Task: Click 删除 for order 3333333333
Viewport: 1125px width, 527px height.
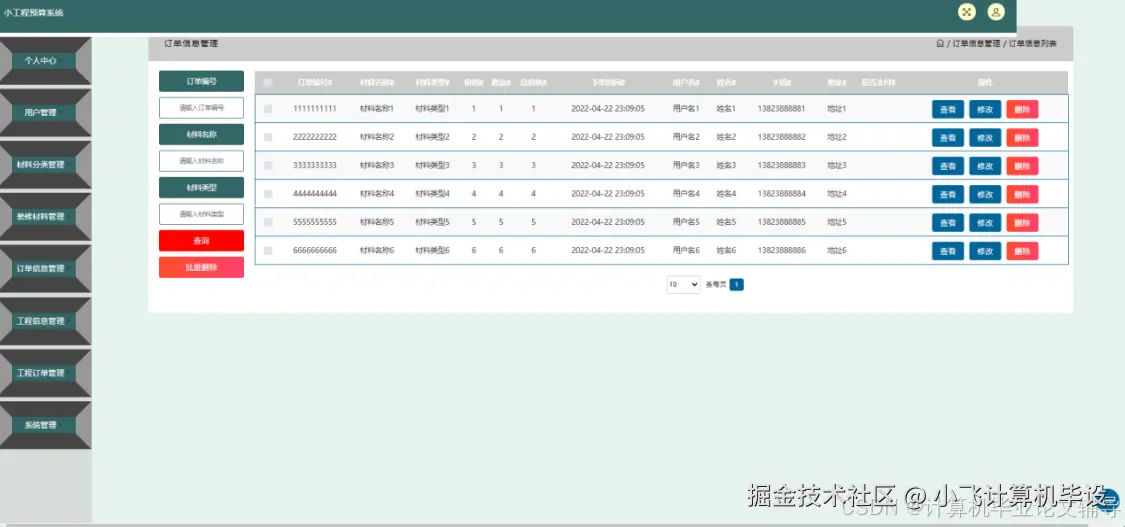Action: click(x=1022, y=166)
